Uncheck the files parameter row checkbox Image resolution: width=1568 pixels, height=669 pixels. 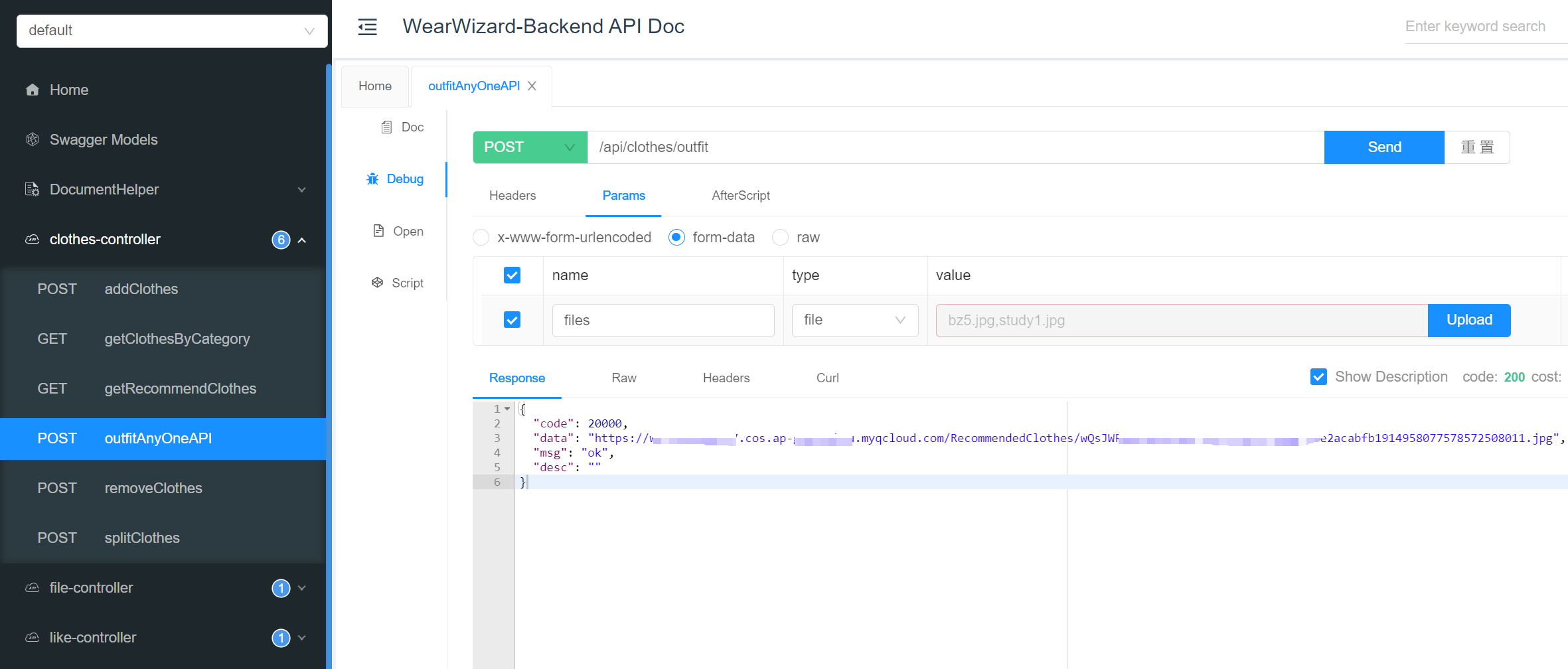pyautogui.click(x=512, y=320)
